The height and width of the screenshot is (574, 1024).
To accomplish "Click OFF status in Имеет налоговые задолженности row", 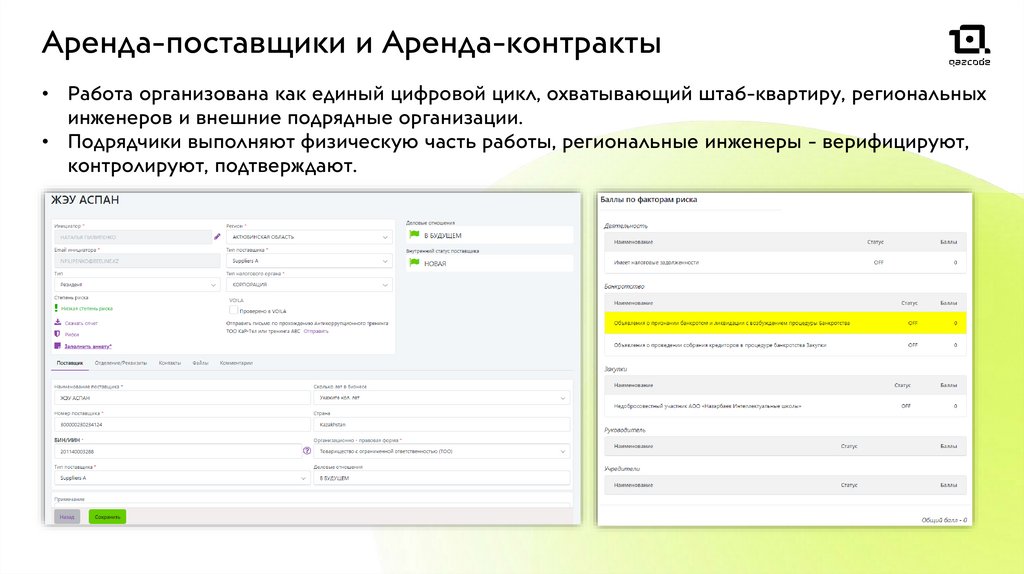I will click(878, 263).
